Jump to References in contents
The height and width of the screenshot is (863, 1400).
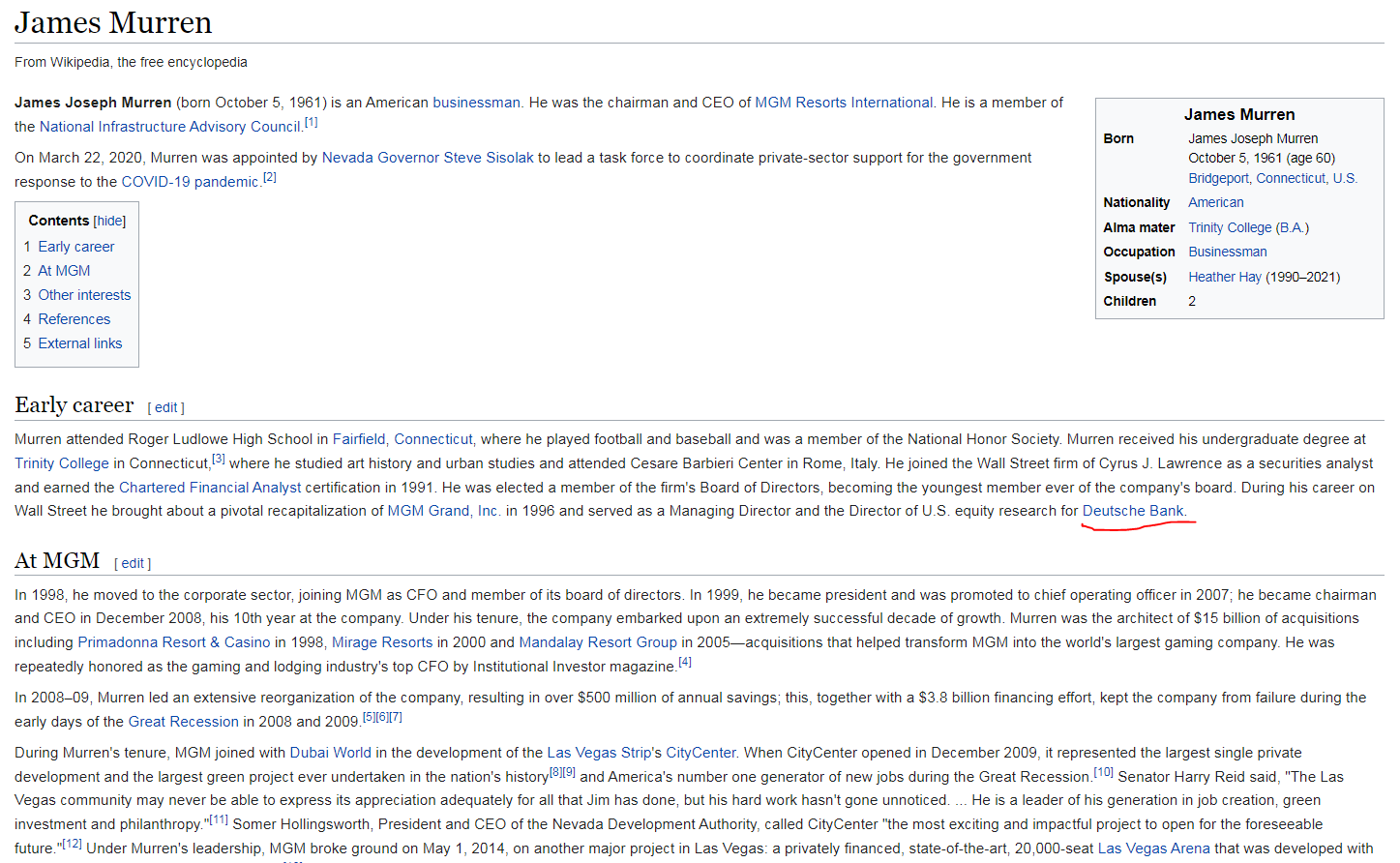(74, 319)
